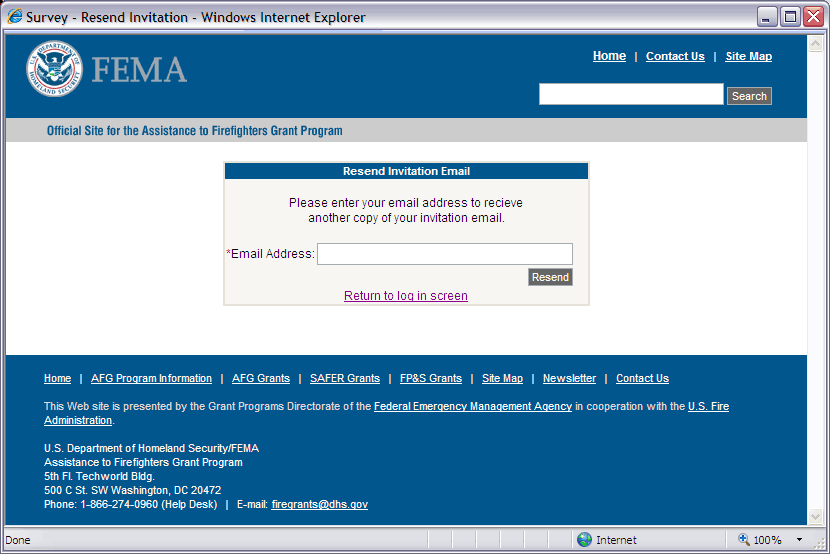
Task: Open the footer Contact Us link
Action: click(x=642, y=378)
